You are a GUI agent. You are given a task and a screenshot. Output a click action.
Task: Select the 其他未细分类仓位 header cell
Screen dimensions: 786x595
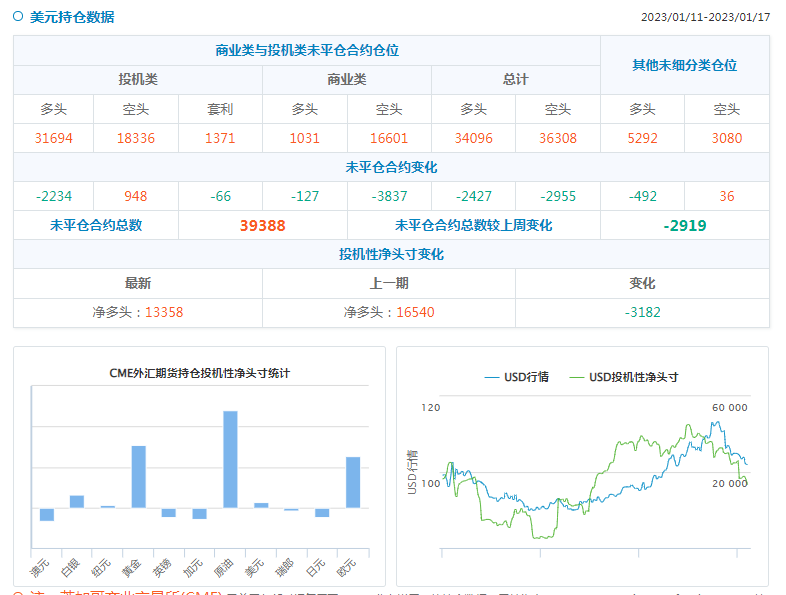(x=684, y=65)
